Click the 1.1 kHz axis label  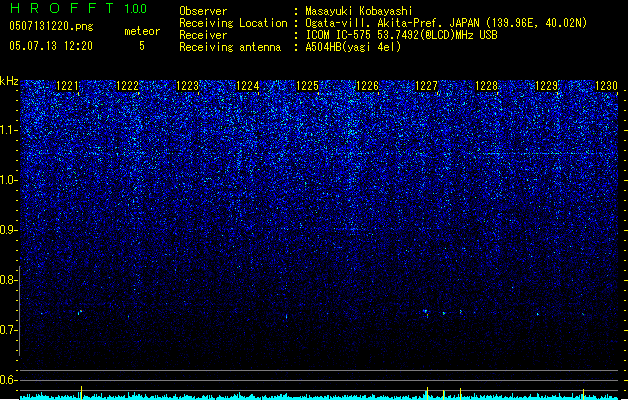[x=9, y=130]
